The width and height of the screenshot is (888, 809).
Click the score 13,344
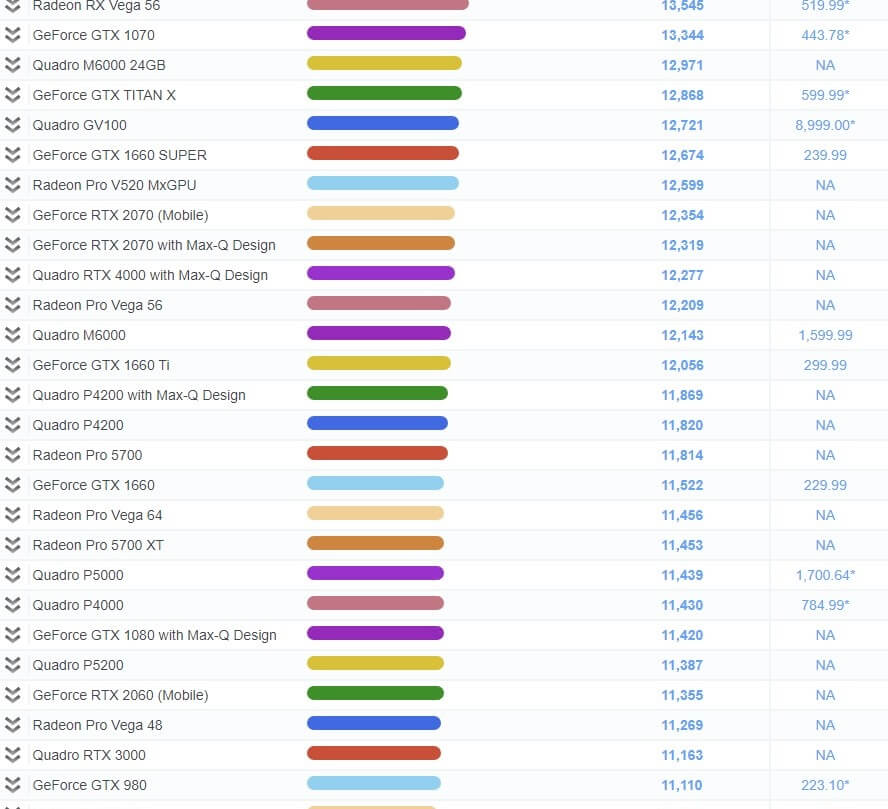682,35
